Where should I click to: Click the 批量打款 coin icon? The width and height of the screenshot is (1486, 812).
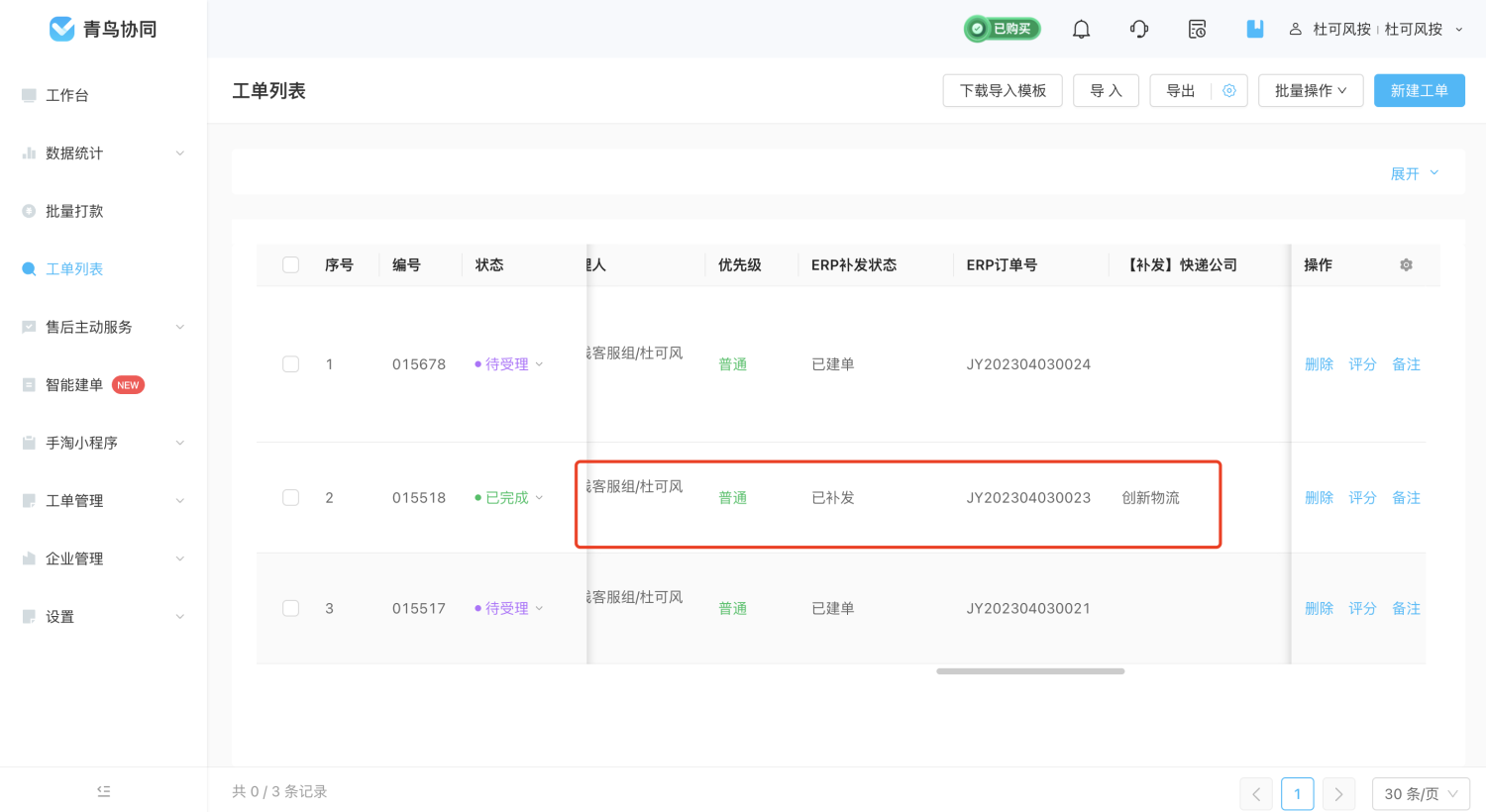point(29,211)
